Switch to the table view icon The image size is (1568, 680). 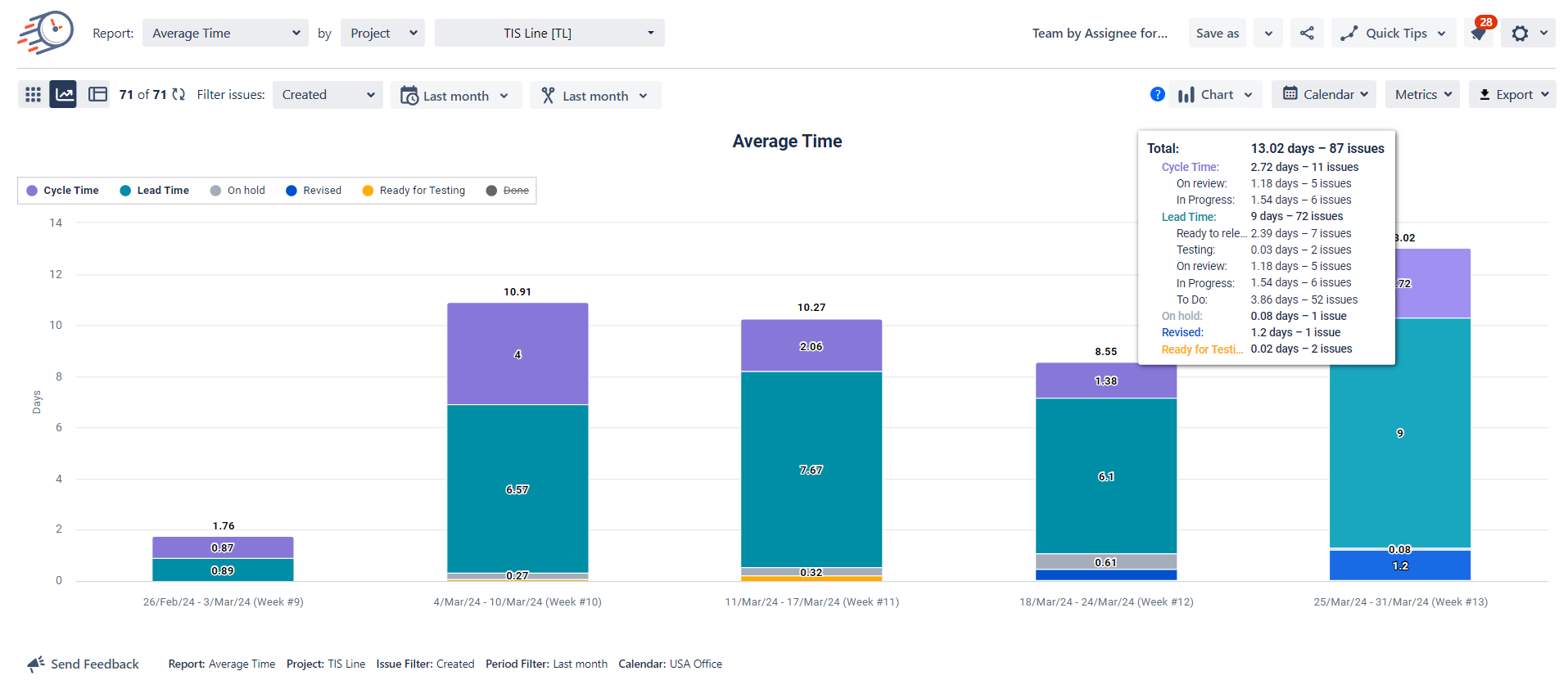(97, 95)
